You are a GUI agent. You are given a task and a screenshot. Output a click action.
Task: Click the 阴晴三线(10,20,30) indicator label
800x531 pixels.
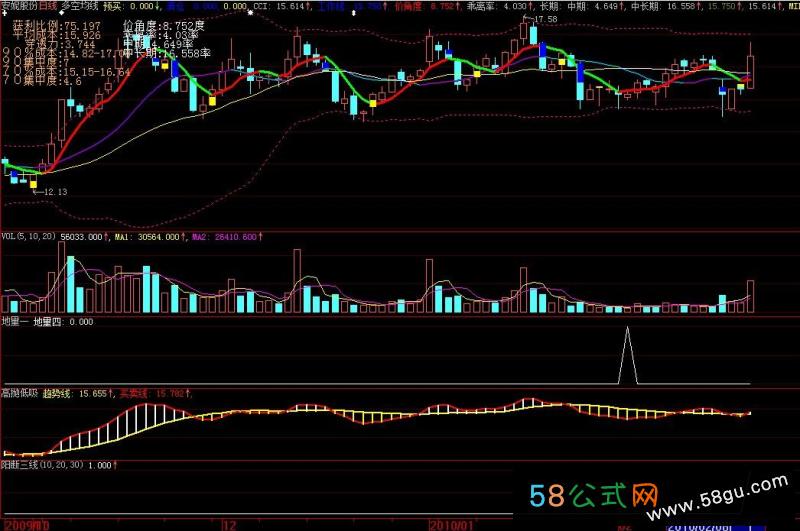tap(42, 465)
